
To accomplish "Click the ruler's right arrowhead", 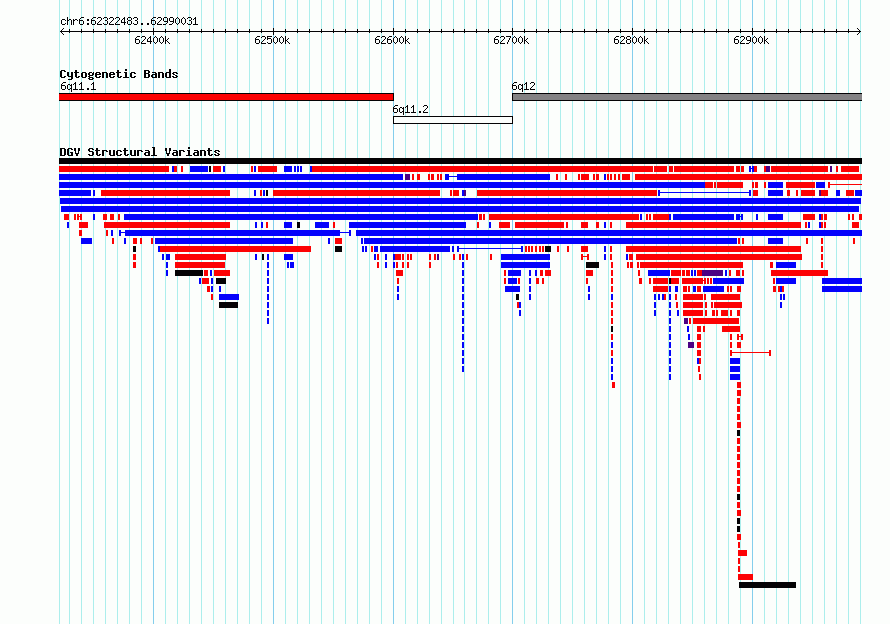I will [859, 31].
